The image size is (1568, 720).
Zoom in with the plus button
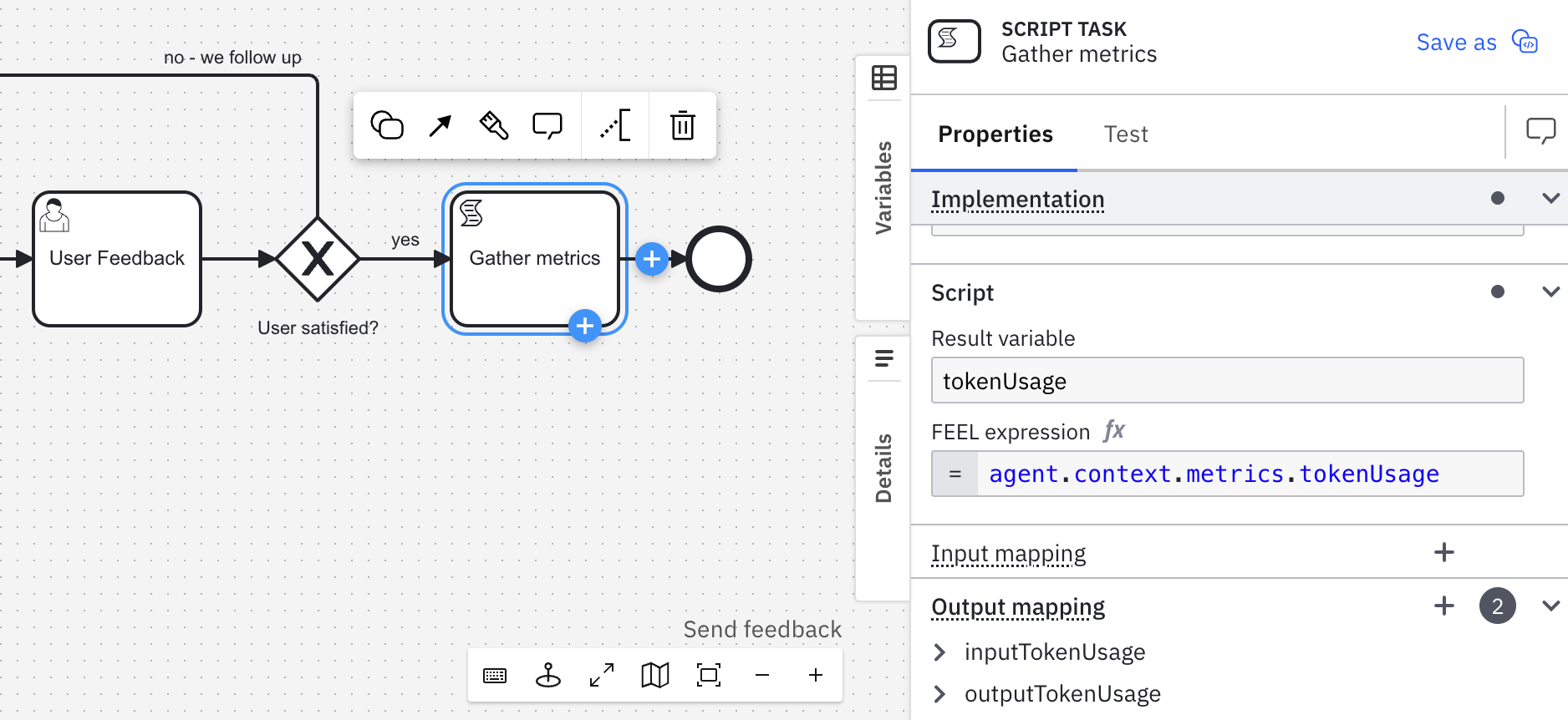tap(816, 675)
